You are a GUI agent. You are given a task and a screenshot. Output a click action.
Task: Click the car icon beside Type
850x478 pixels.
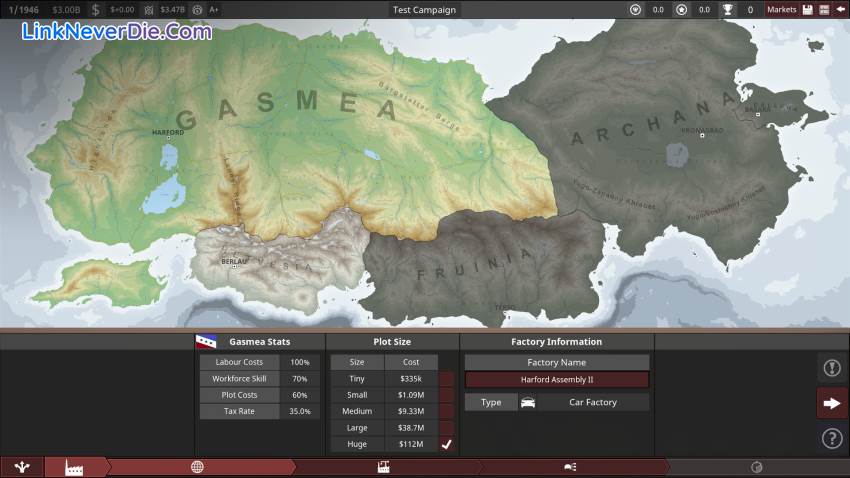coord(528,402)
